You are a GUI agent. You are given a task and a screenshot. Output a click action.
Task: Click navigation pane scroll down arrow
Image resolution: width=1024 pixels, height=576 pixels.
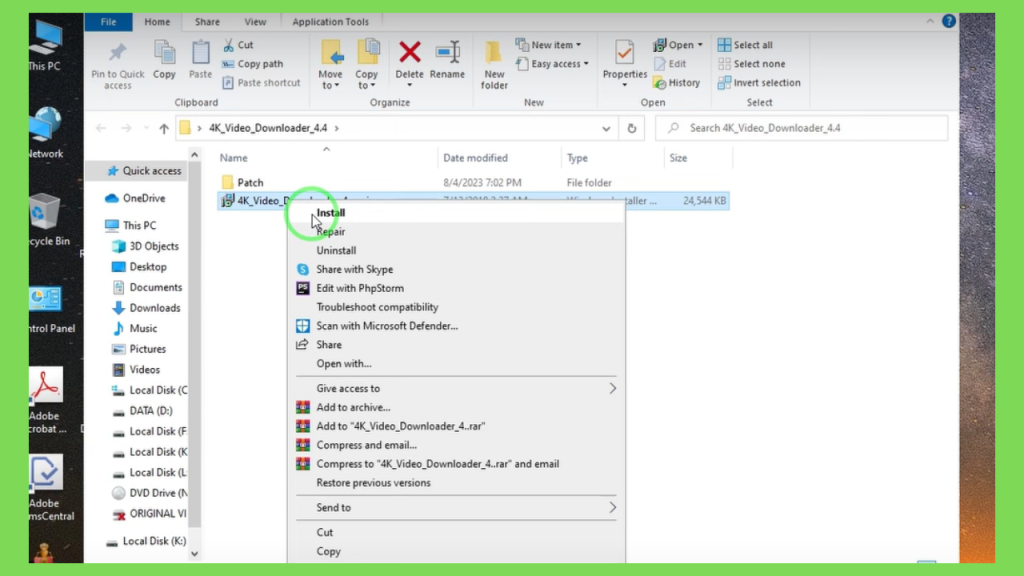coord(195,554)
